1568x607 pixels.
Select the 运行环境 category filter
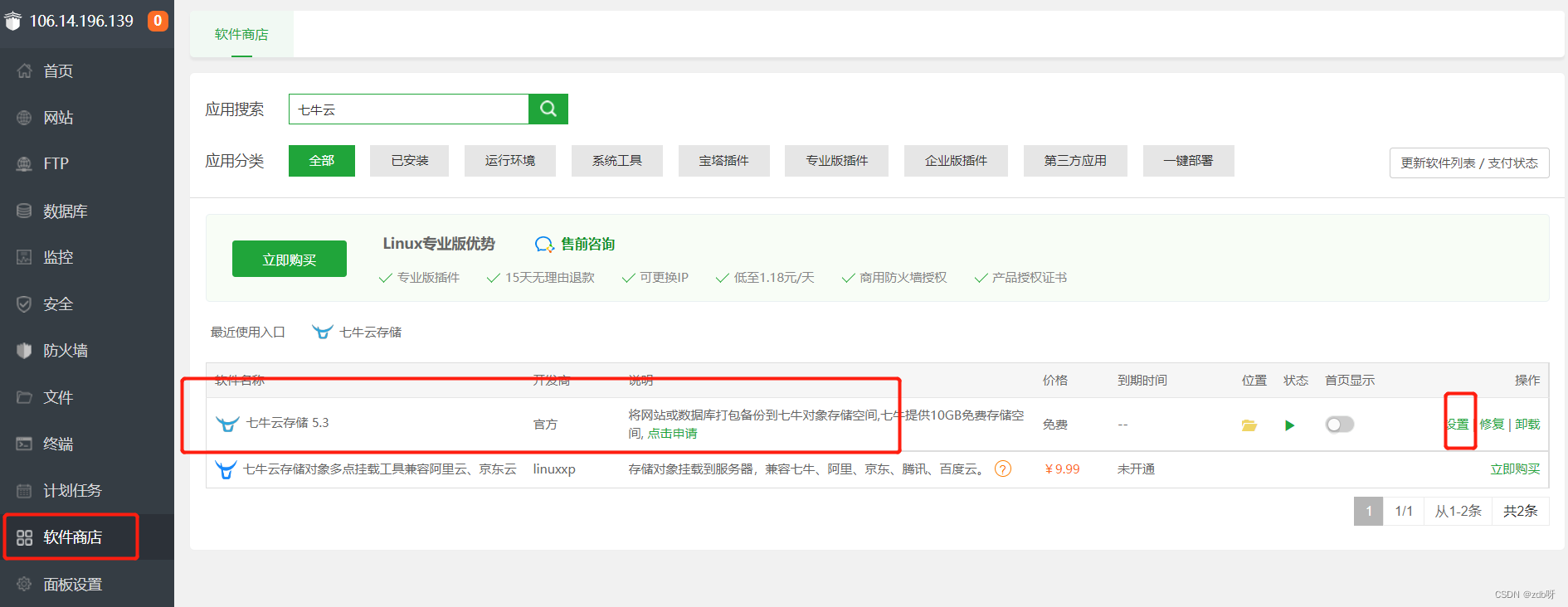coord(510,161)
